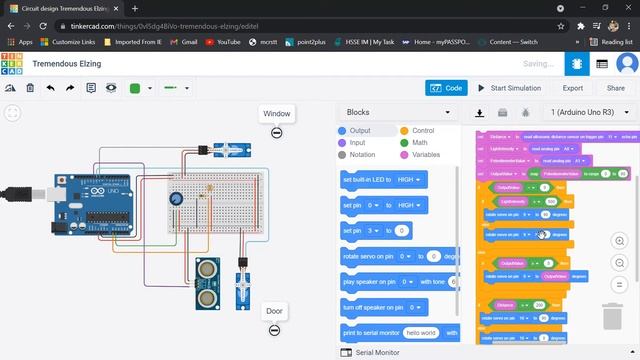This screenshot has height=360, width=640.
Task: Zoom in the code workspace
Action: pyautogui.click(x=619, y=241)
